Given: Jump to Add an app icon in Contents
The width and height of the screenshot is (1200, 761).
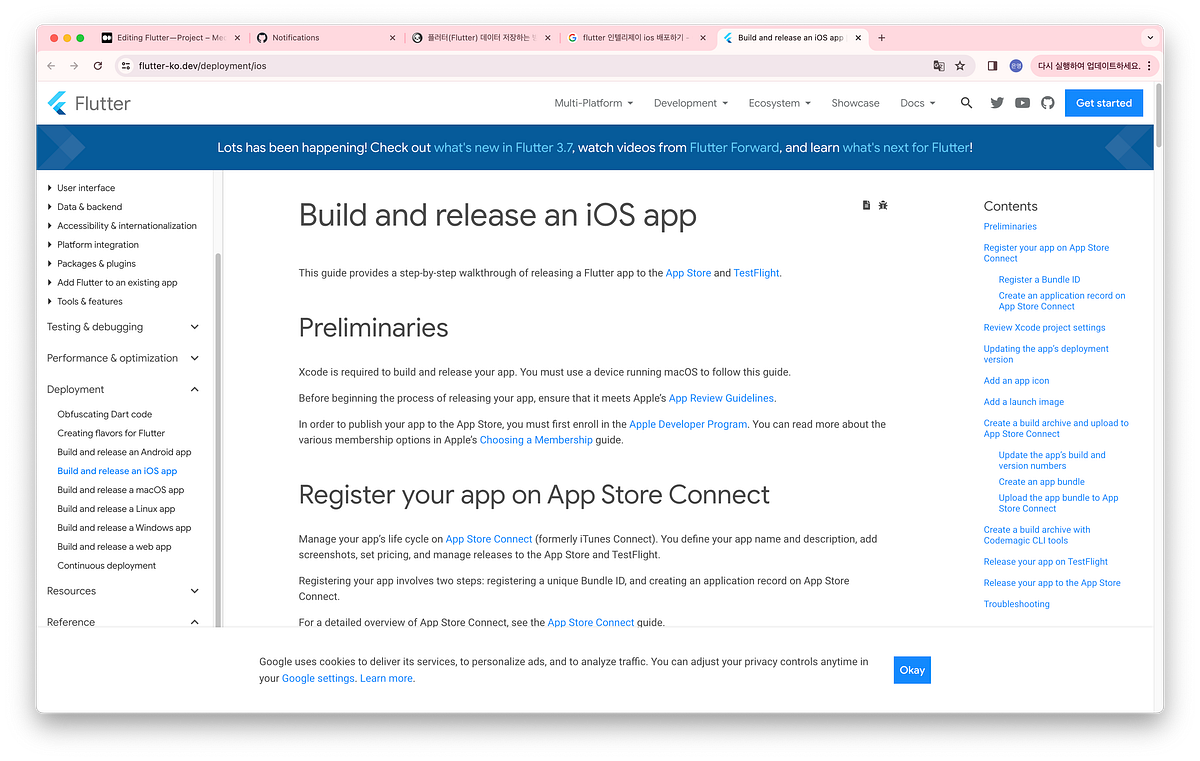Looking at the screenshot, I should pos(1016,381).
